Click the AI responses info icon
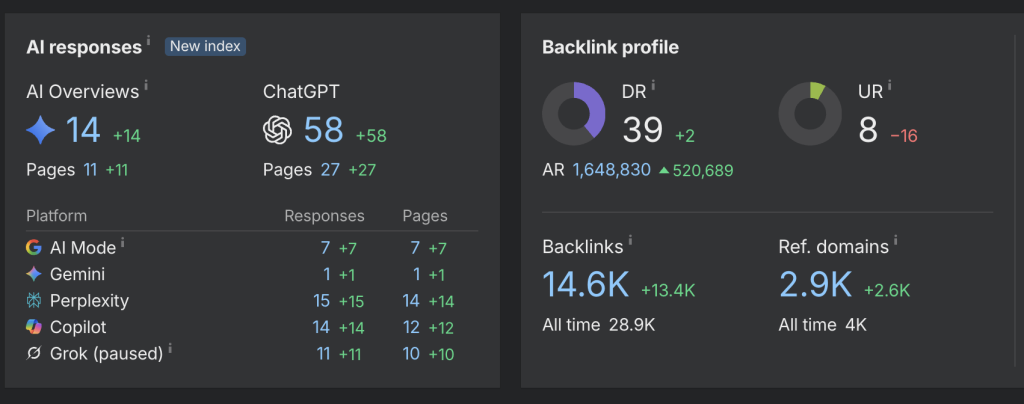The height and width of the screenshot is (404, 1024). 148,40
